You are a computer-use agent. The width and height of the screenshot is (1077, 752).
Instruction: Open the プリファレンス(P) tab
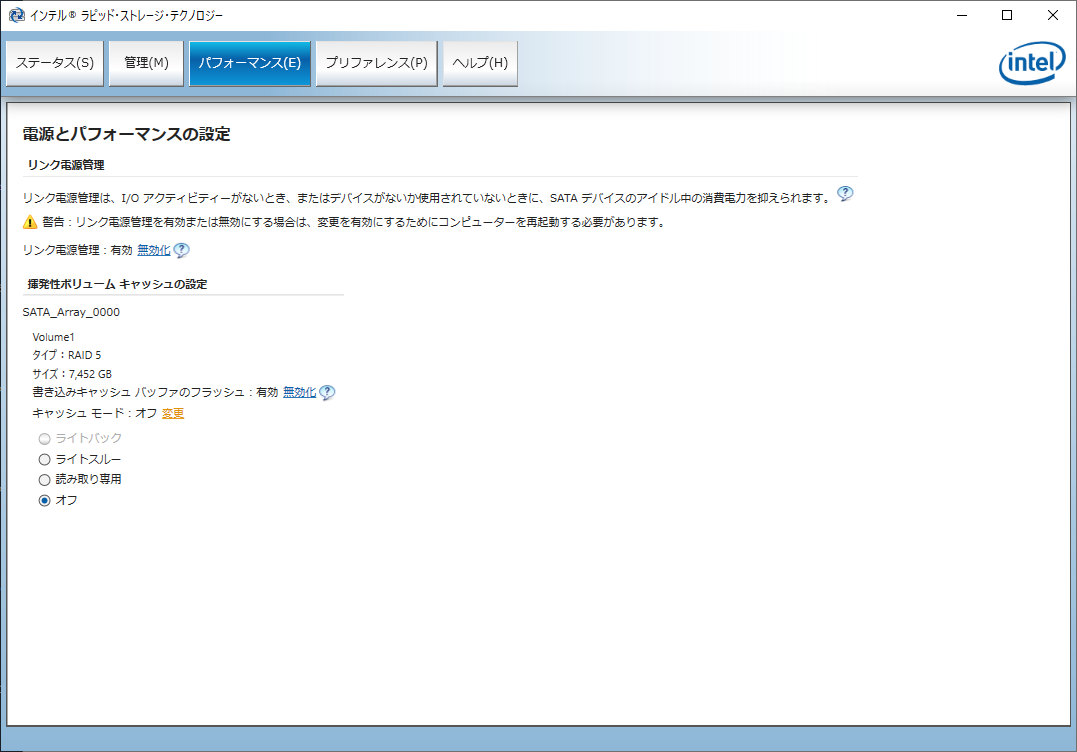coord(376,63)
